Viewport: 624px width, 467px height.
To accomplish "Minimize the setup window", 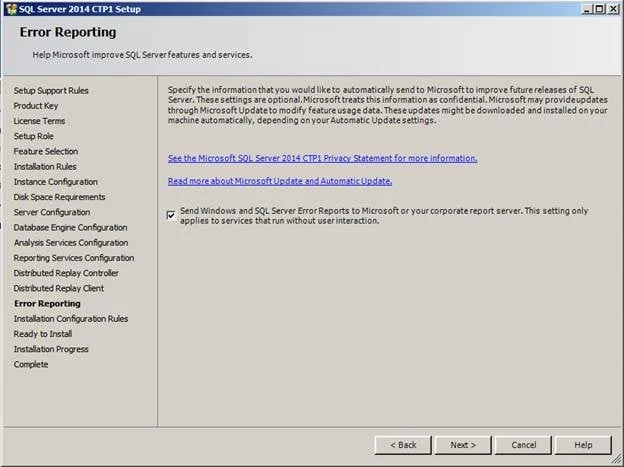I will (x=587, y=9).
